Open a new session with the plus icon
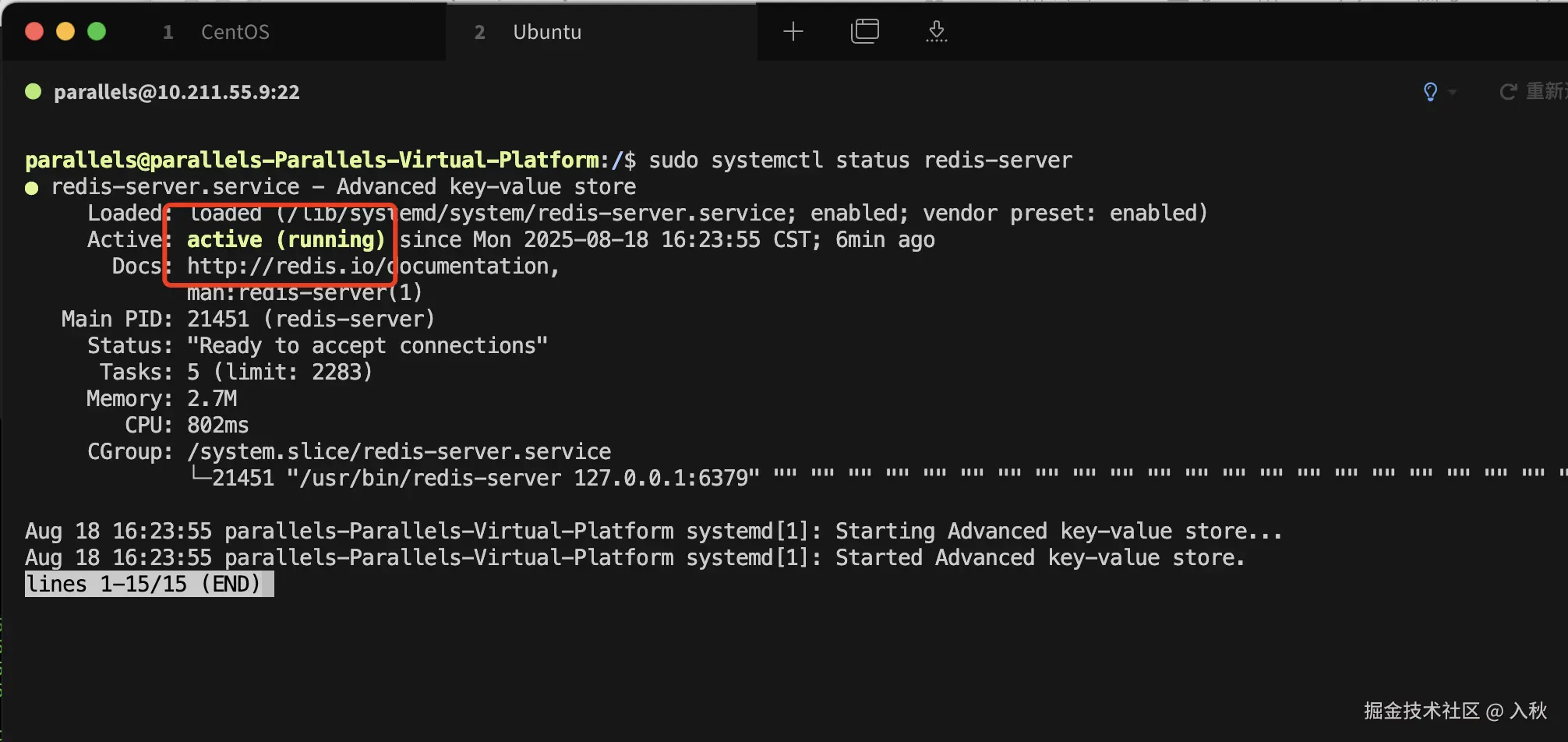 [x=793, y=31]
